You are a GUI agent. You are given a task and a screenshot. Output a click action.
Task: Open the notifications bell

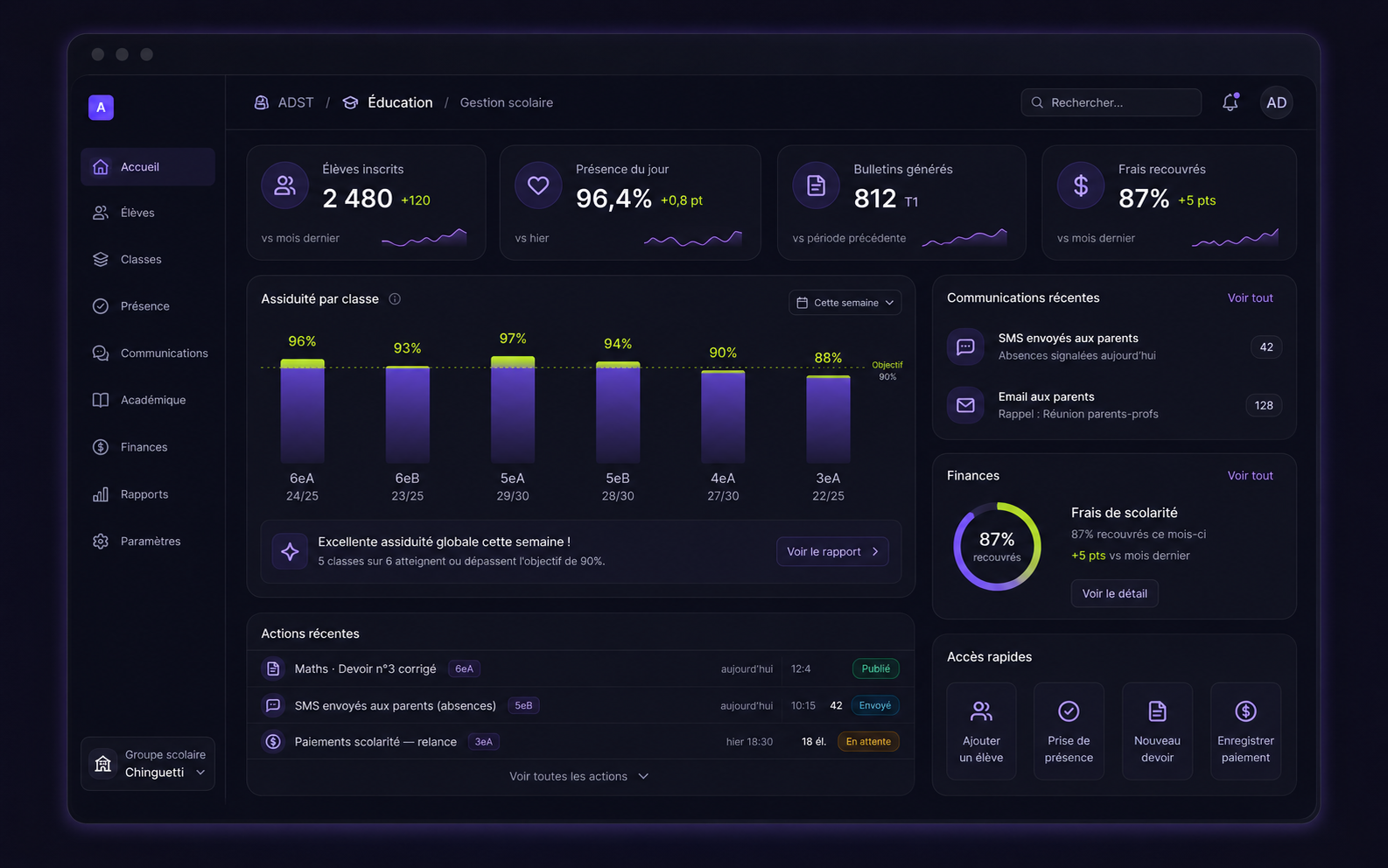1230,102
